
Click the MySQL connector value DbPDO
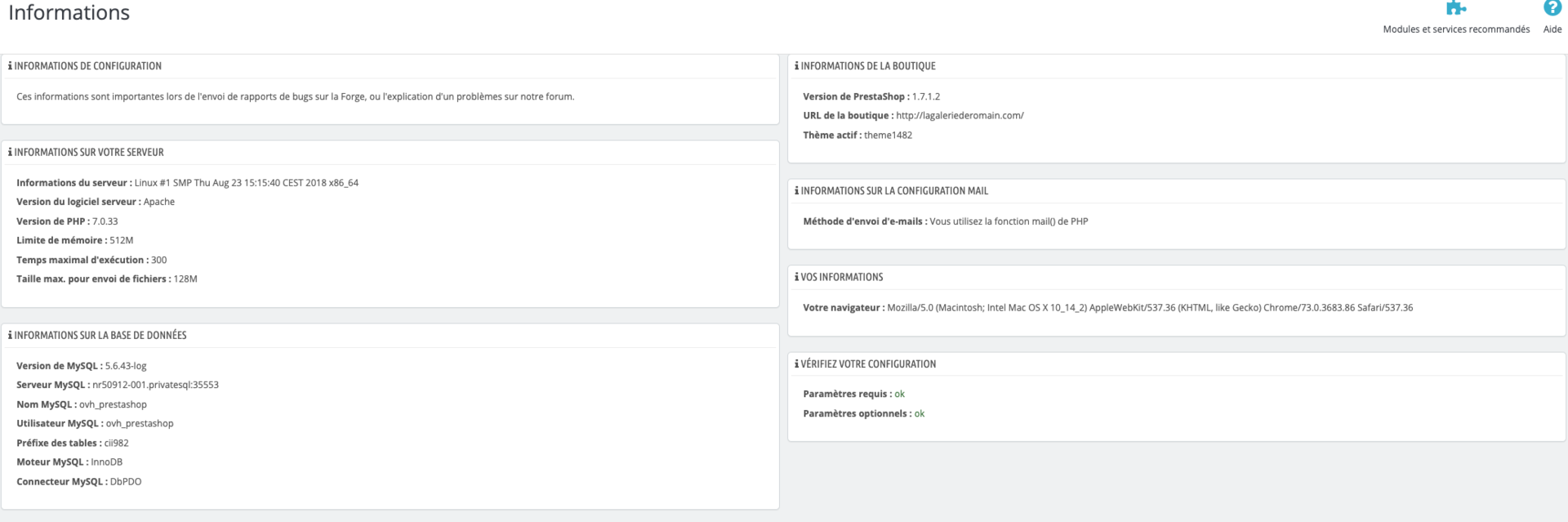[126, 482]
